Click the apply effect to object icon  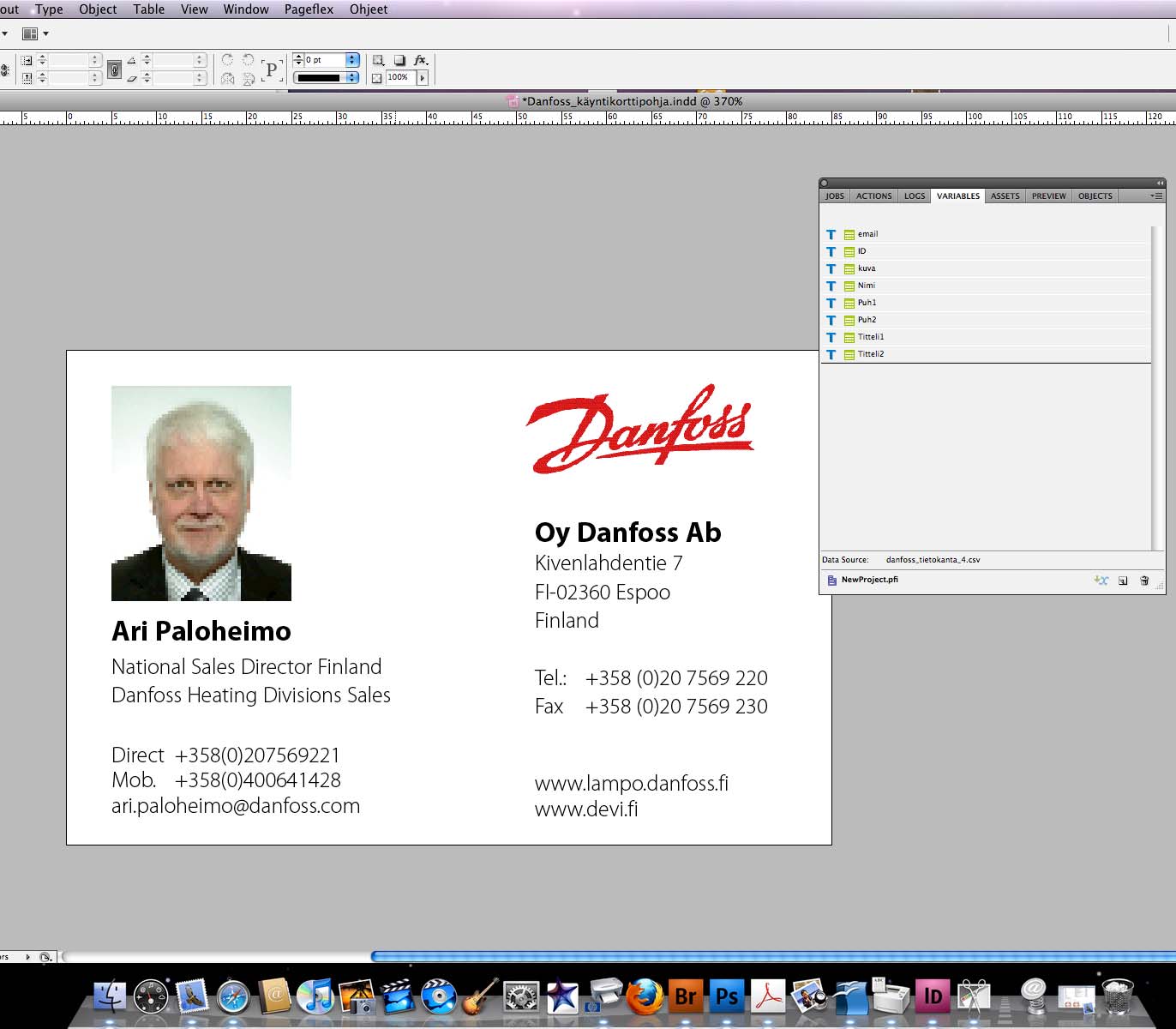click(378, 60)
